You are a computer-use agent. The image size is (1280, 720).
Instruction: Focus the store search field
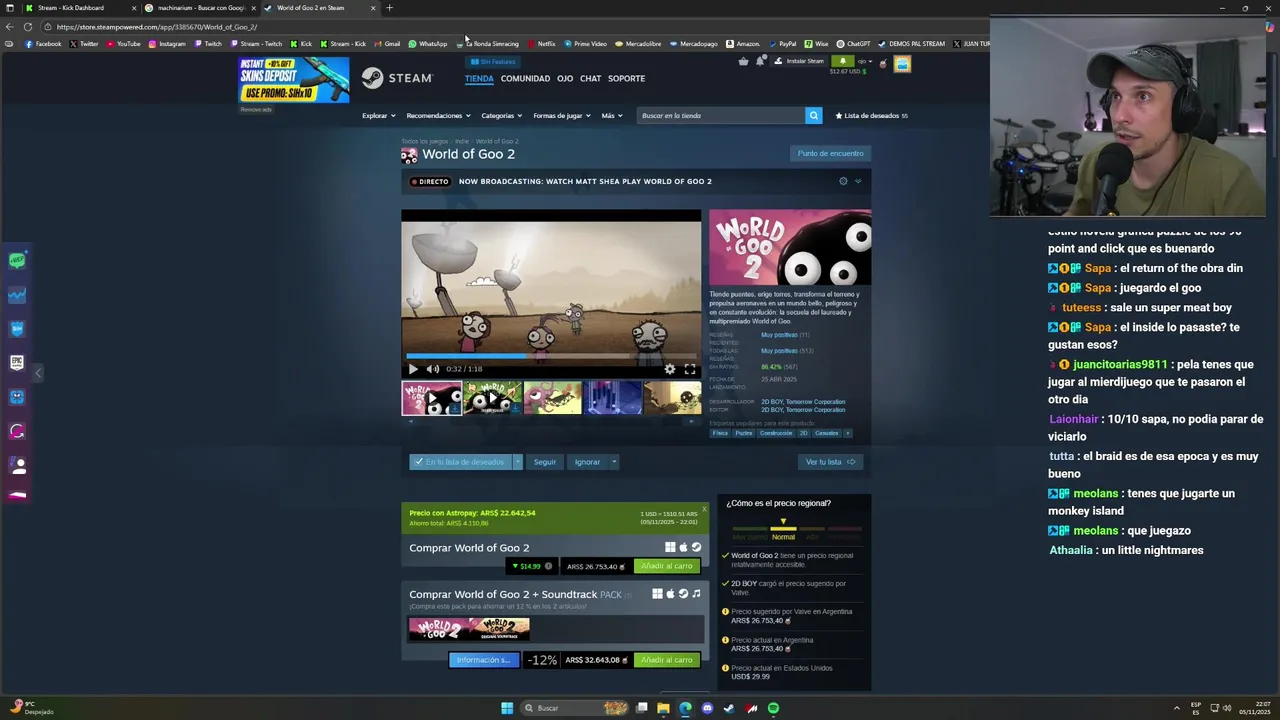click(x=720, y=115)
